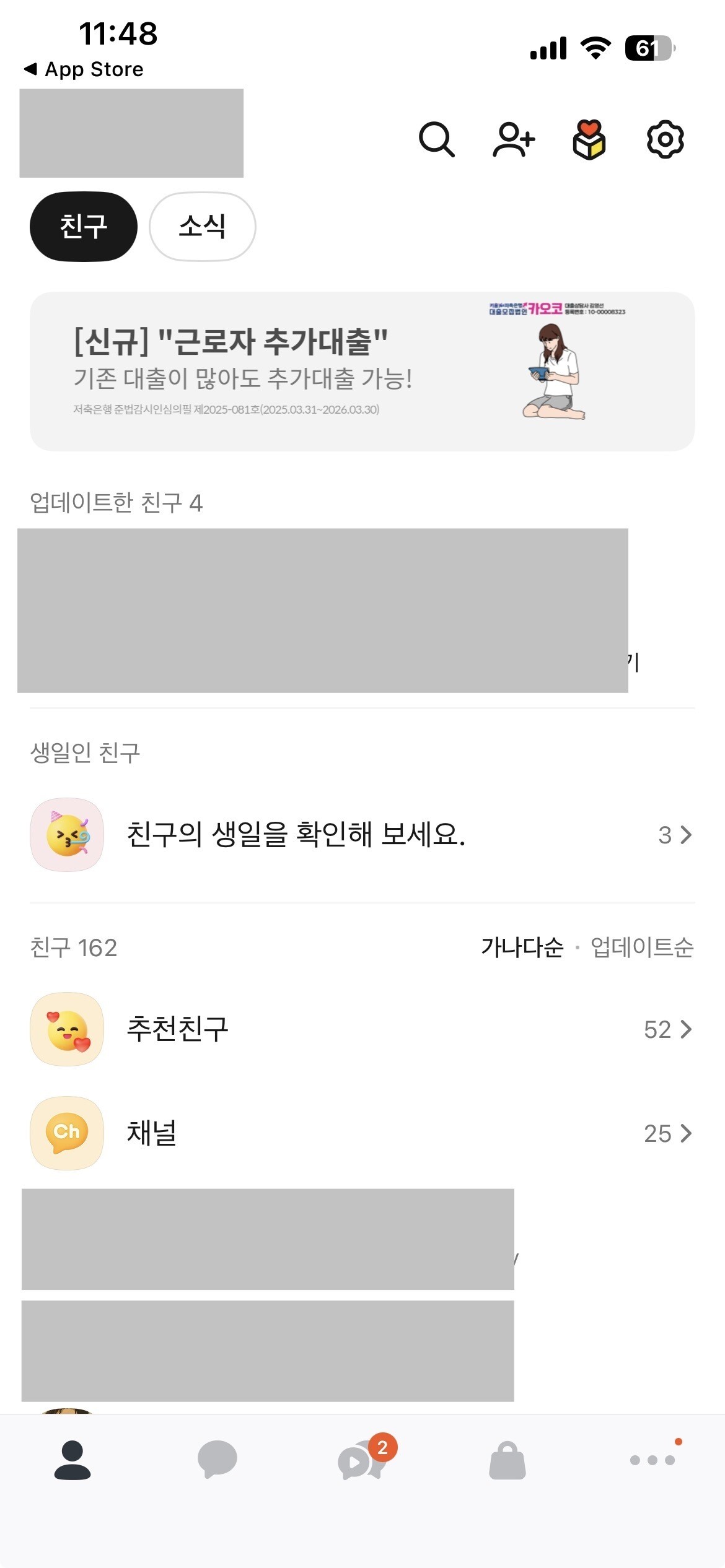The image size is (725, 1568).
Task: Switch sorting to 업데이트순
Action: point(642,947)
